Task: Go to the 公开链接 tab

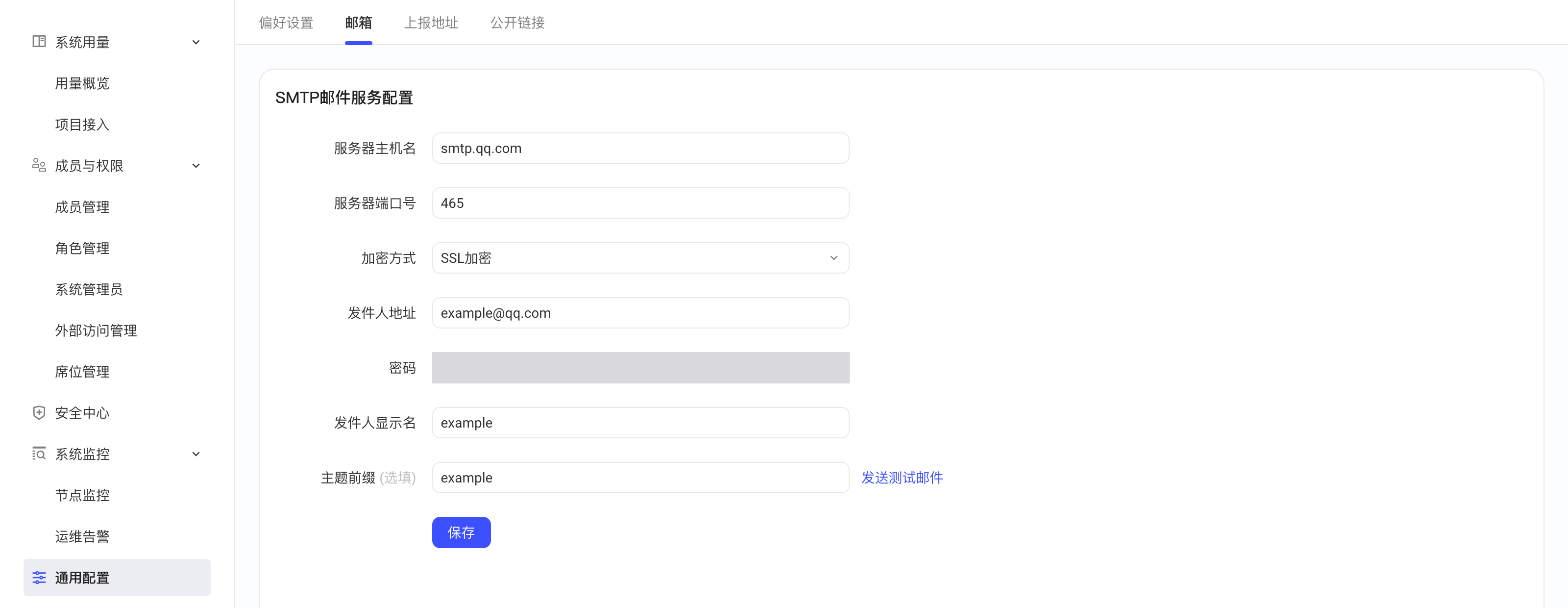Action: pyautogui.click(x=517, y=23)
